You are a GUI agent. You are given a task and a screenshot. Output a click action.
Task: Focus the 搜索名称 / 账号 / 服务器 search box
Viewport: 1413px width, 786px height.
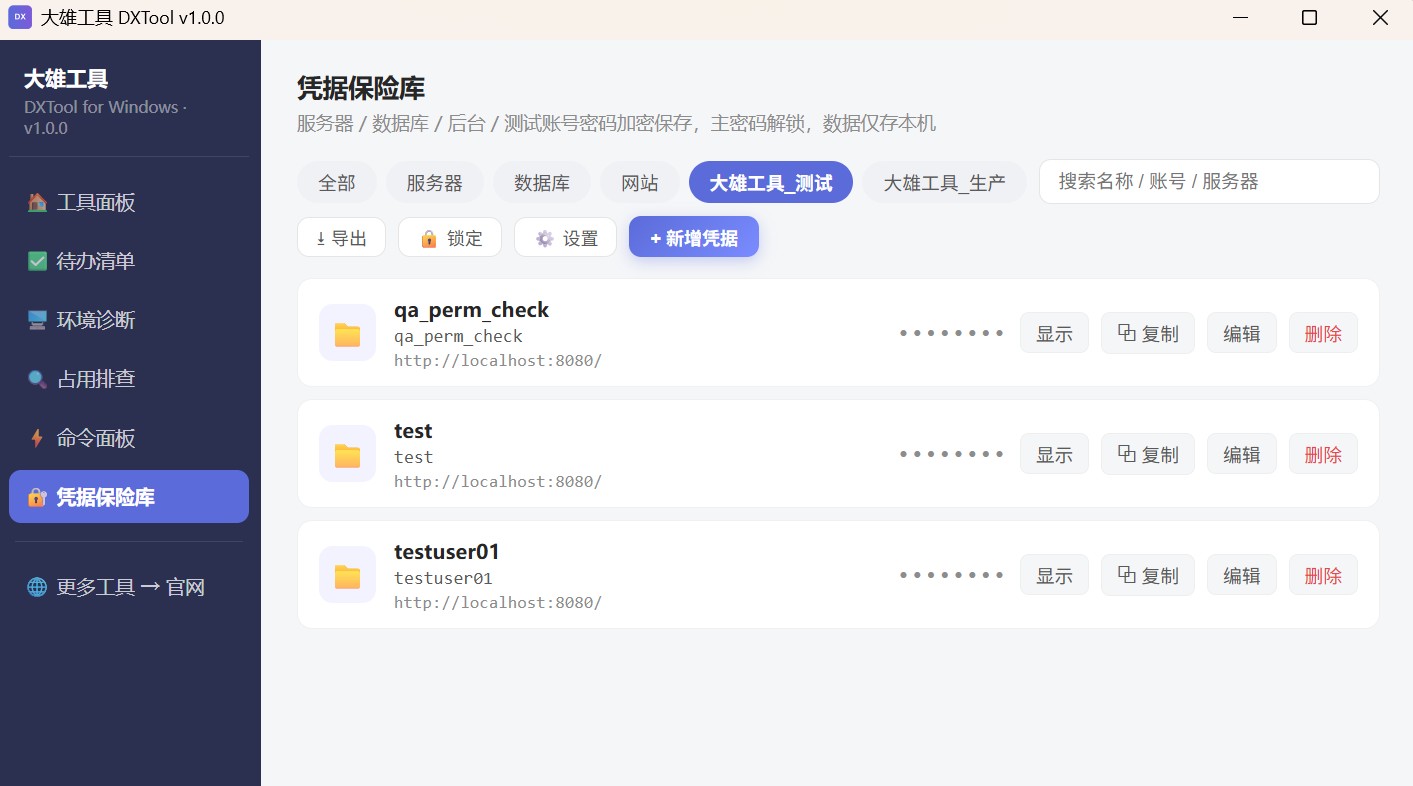click(1209, 181)
